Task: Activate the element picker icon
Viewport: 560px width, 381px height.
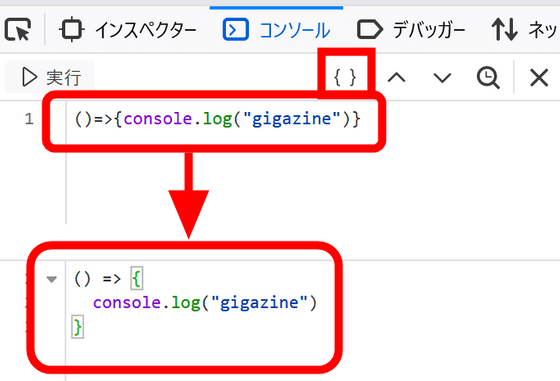Action: coord(18,29)
